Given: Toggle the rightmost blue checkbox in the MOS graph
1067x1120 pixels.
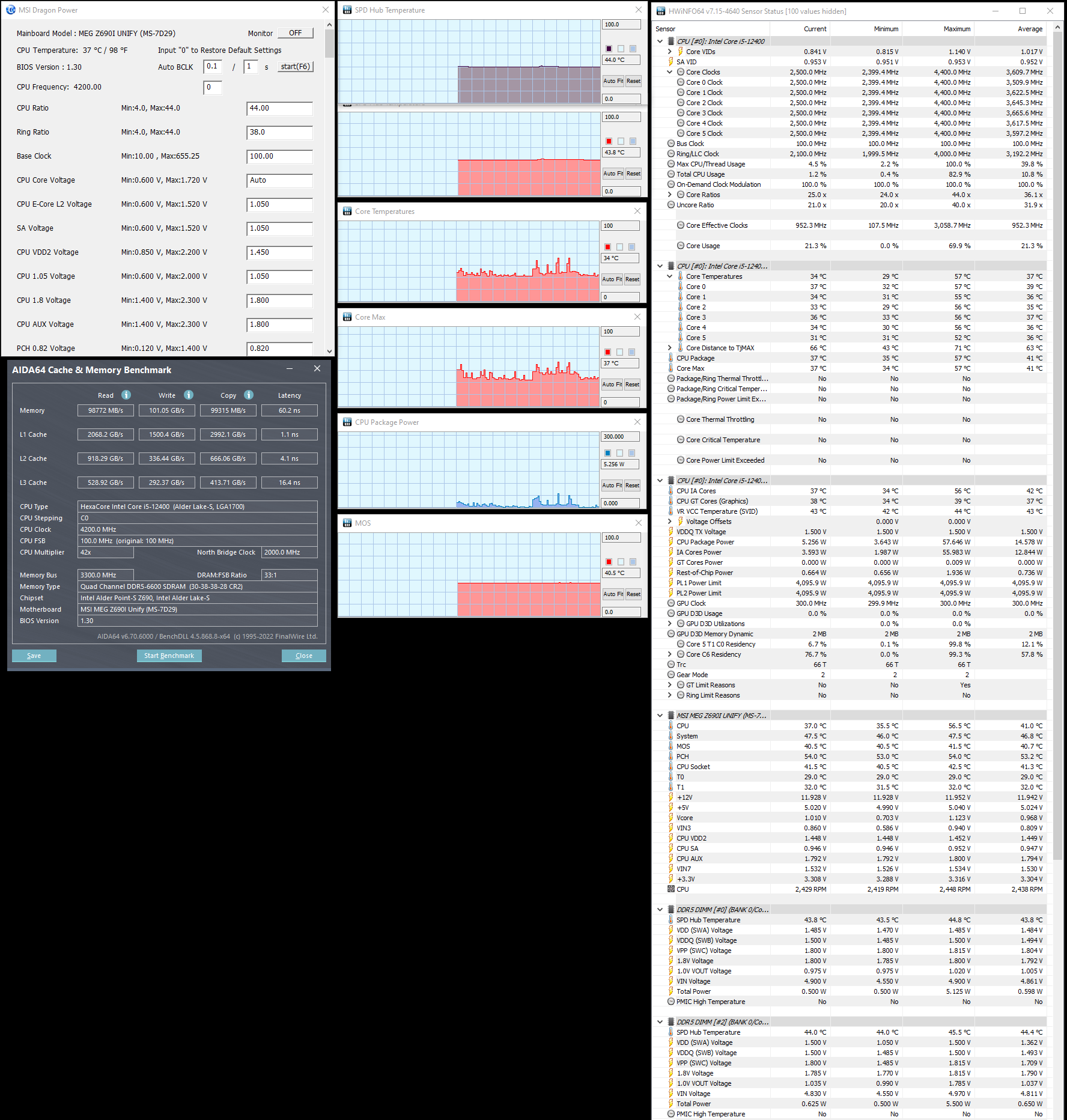Looking at the screenshot, I should (x=633, y=562).
